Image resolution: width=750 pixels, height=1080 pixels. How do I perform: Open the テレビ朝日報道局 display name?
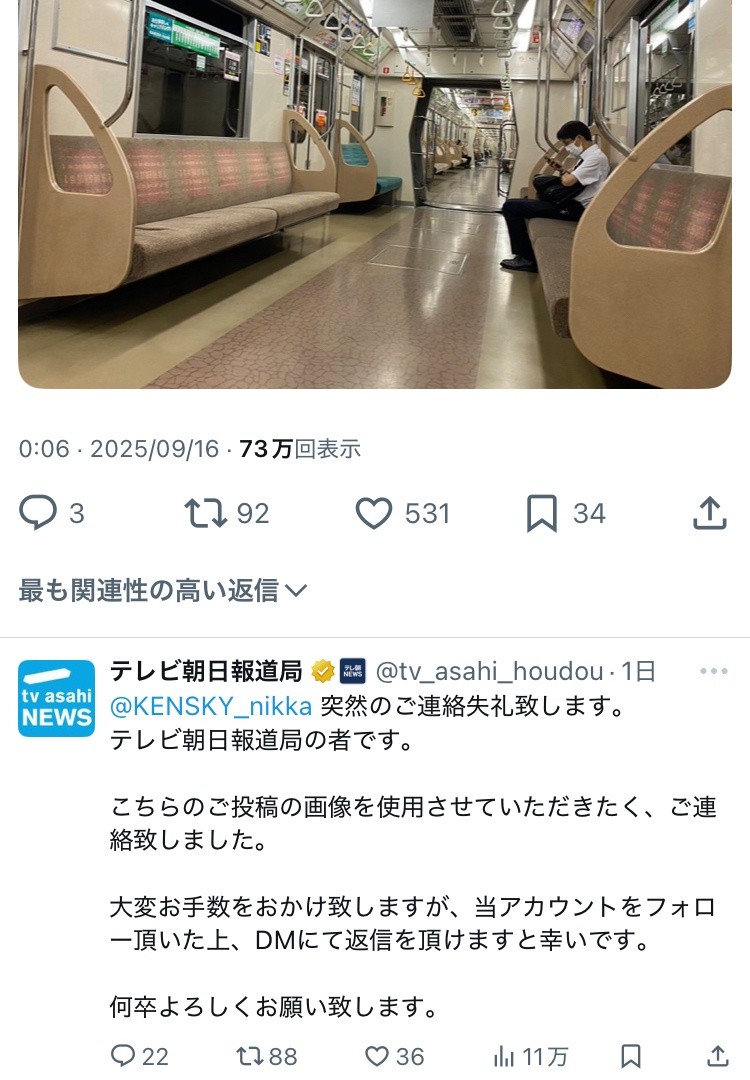click(206, 671)
